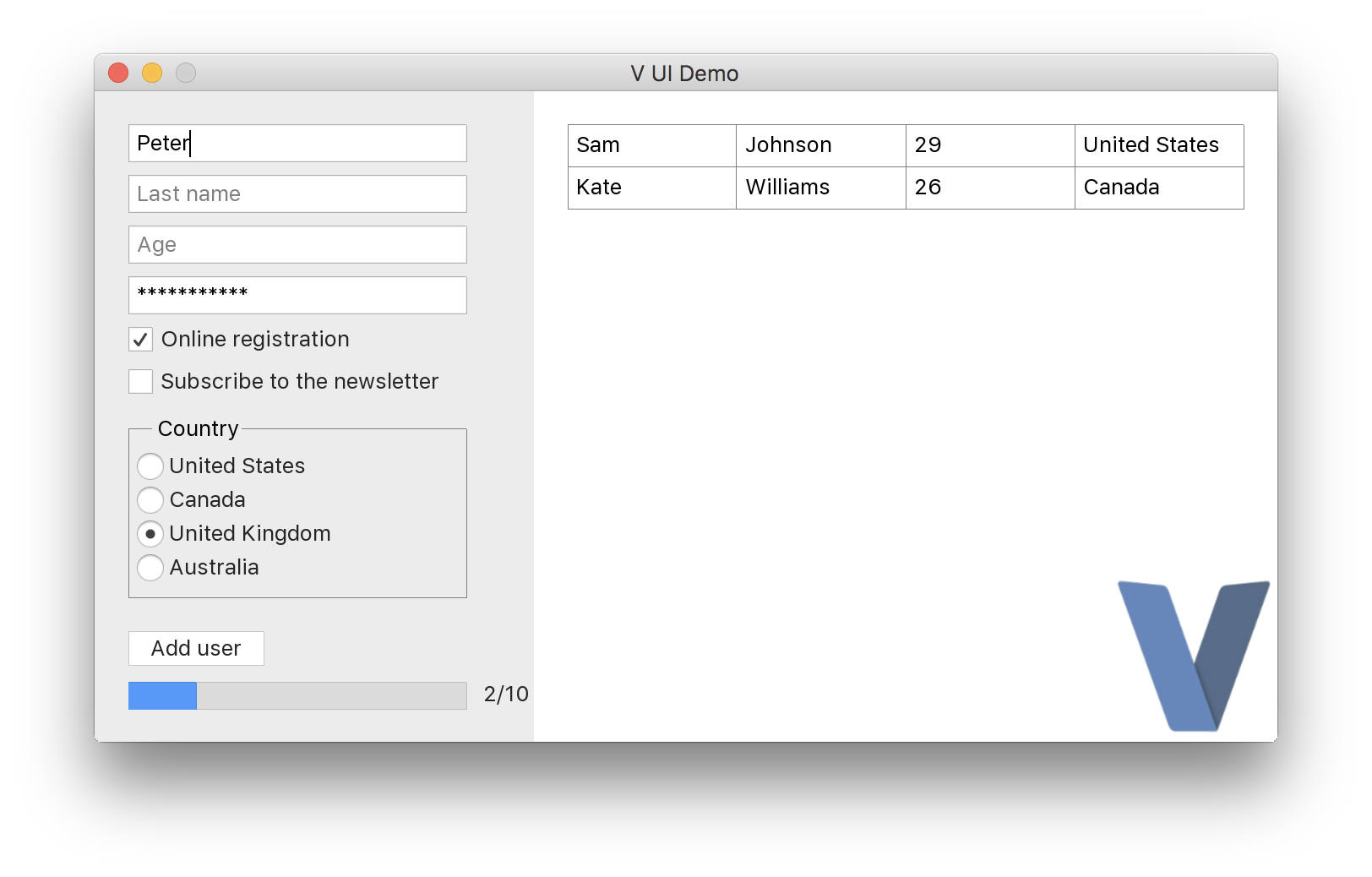The image size is (1372, 877).
Task: Focus the masked password field
Action: pyautogui.click(x=297, y=296)
